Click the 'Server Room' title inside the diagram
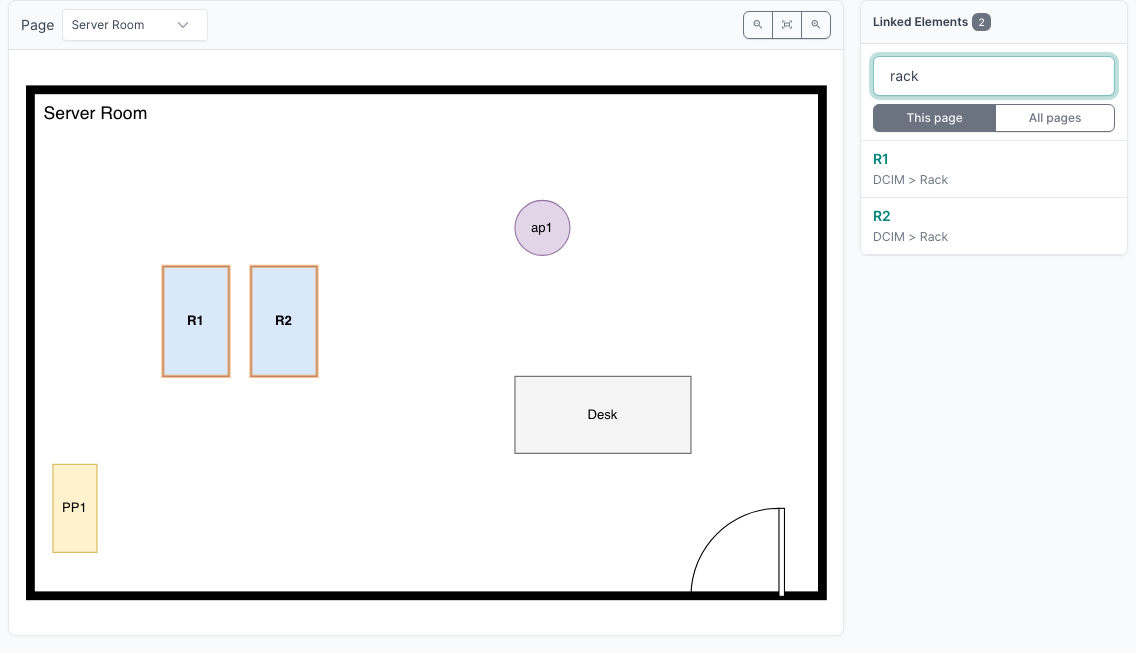The width and height of the screenshot is (1136, 653). click(x=95, y=113)
